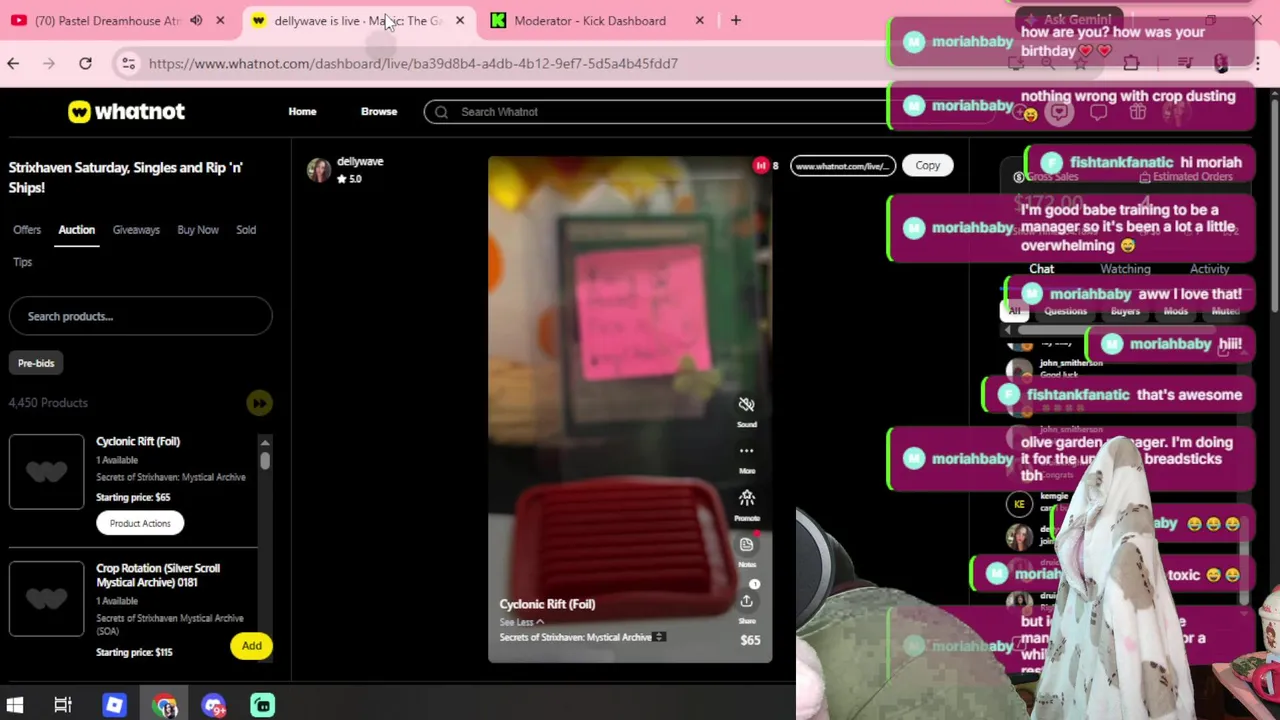Click the Share icon on video
Screen dimensions: 1280x720
click(746, 601)
